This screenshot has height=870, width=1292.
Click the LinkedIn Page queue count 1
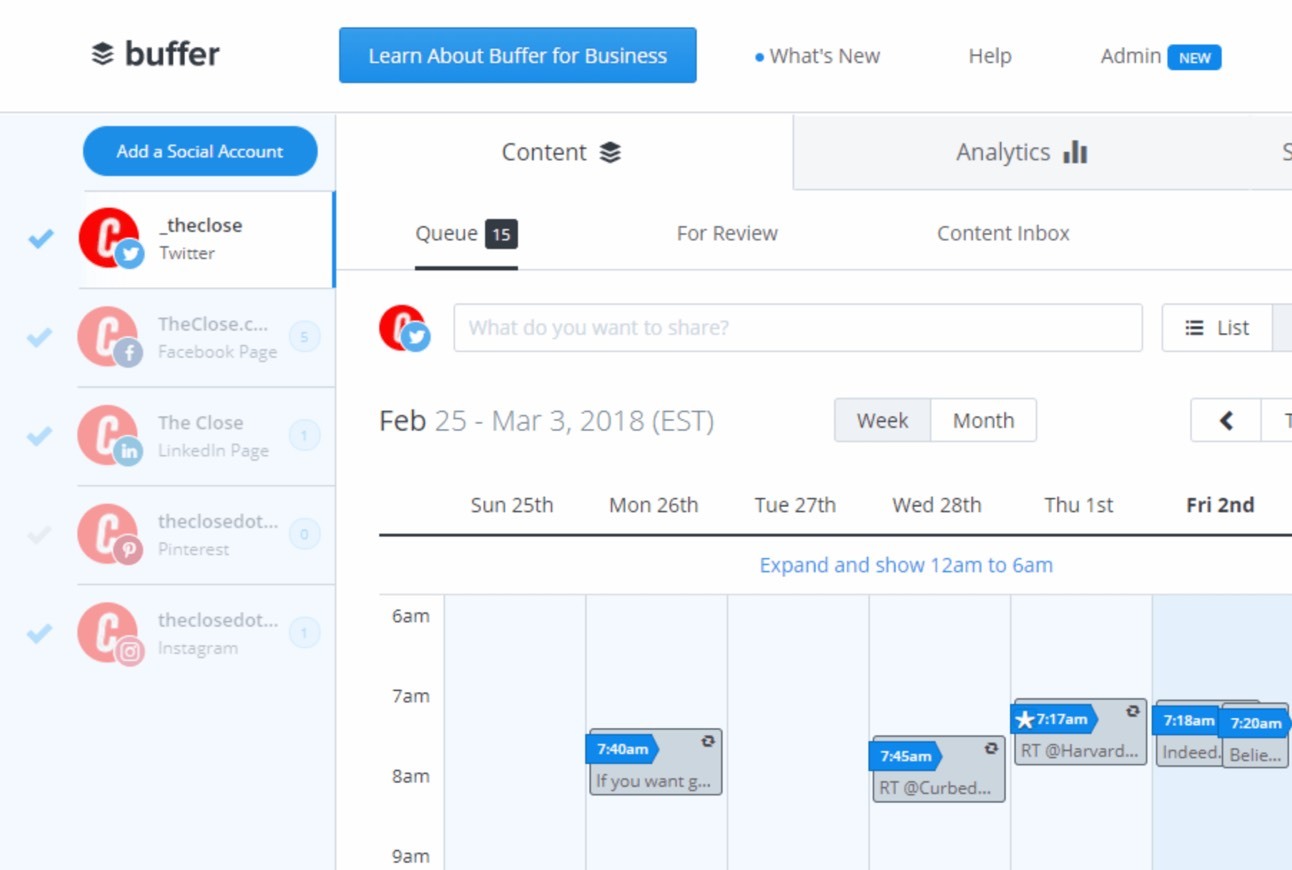click(305, 436)
